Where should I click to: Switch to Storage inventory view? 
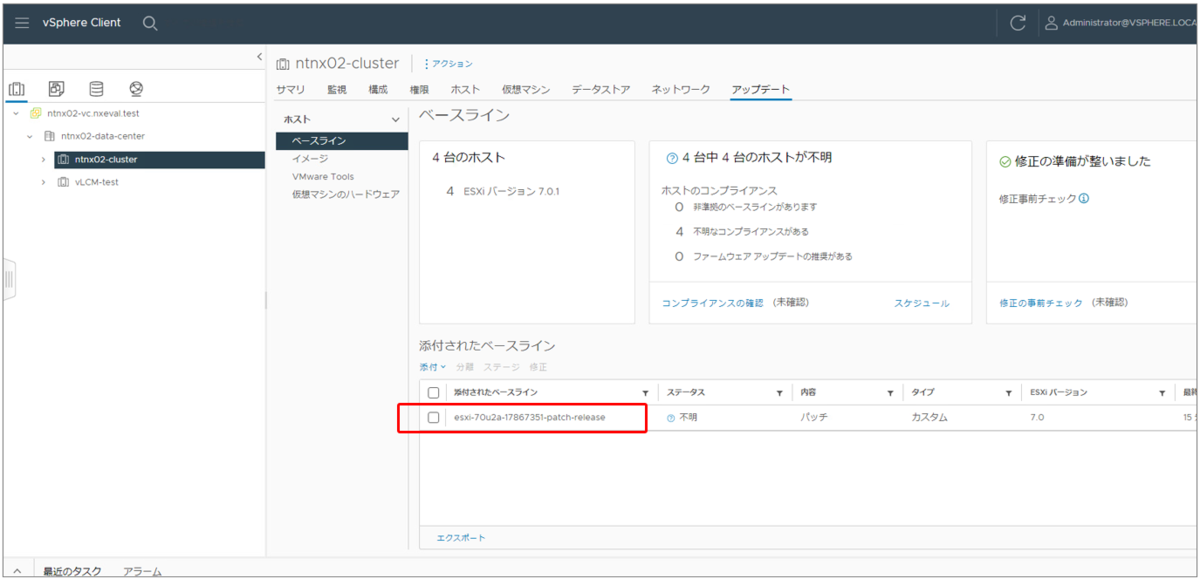[x=96, y=89]
